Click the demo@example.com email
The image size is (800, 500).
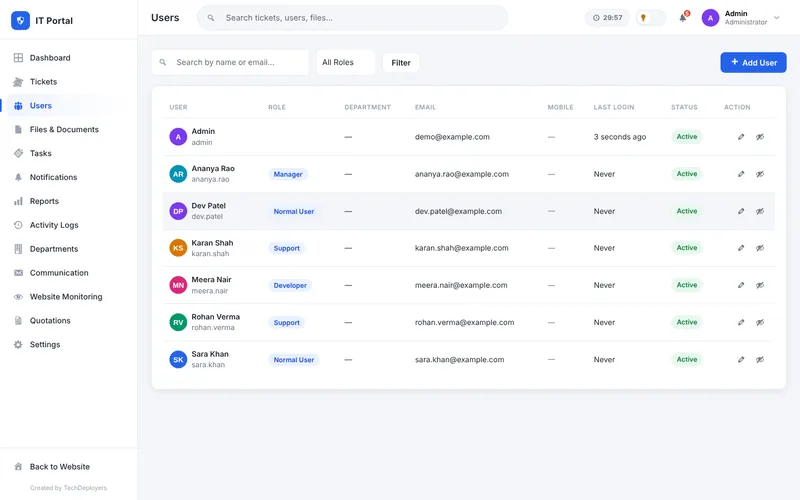(x=452, y=137)
